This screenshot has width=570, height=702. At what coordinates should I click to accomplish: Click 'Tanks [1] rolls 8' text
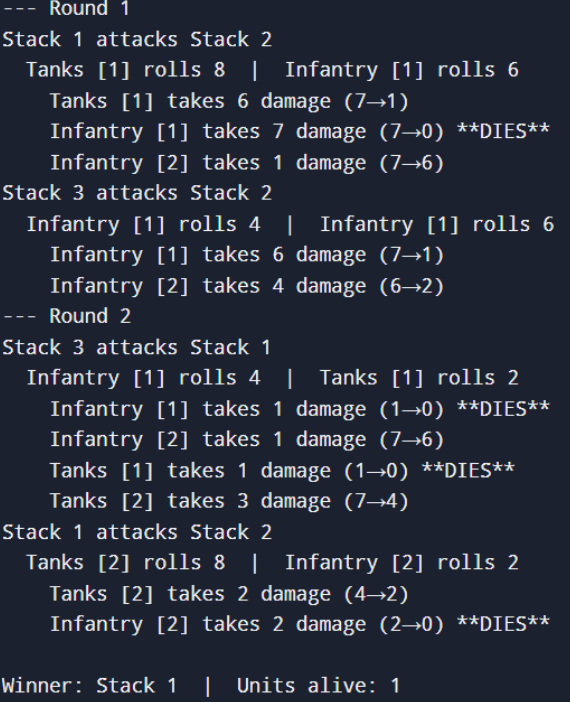tap(126, 70)
